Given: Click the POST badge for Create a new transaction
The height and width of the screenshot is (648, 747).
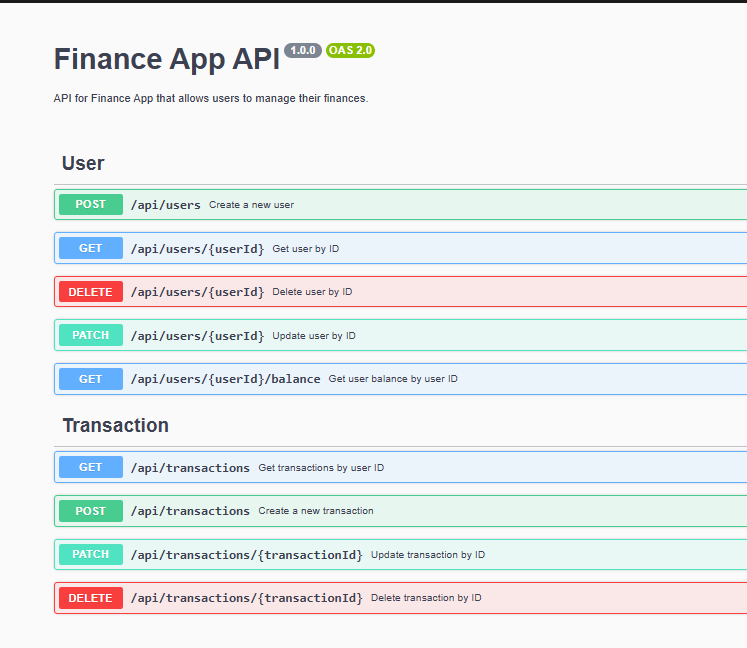Looking at the screenshot, I should pos(91,511).
